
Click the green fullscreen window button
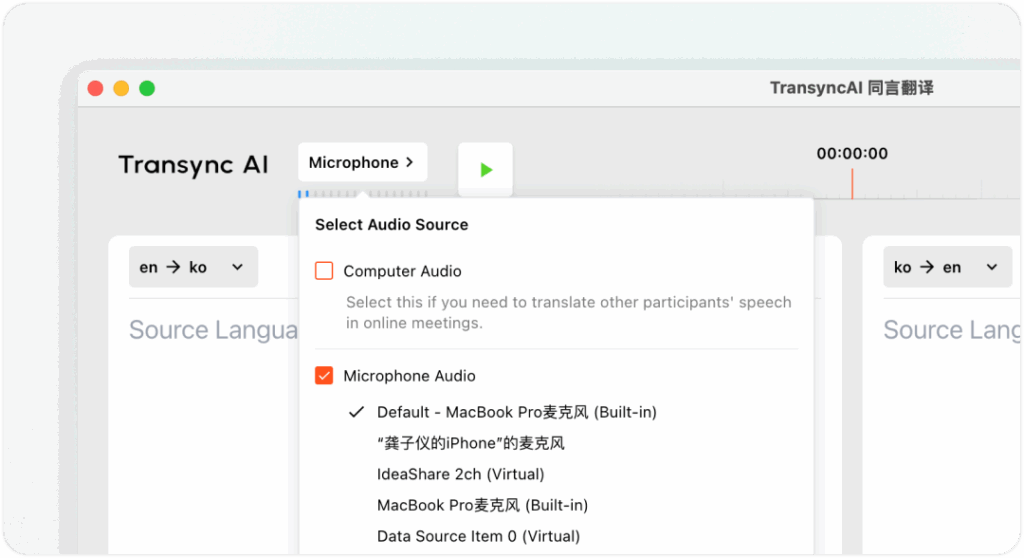(147, 88)
